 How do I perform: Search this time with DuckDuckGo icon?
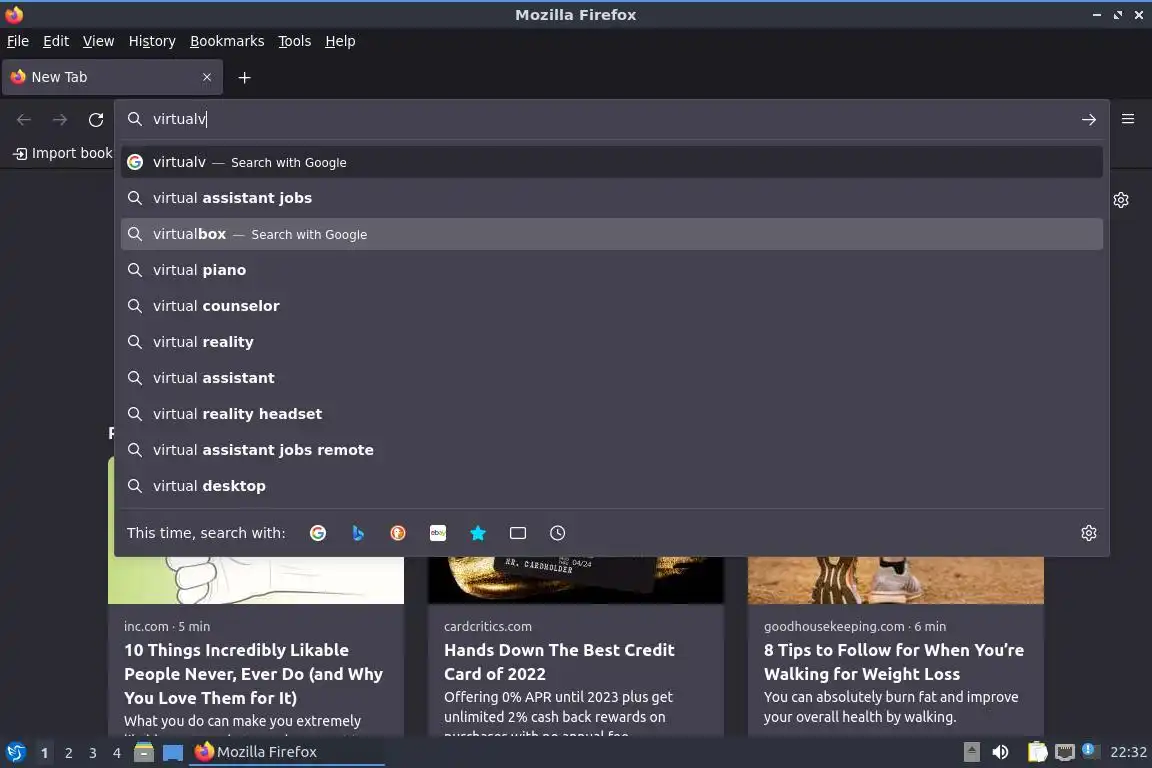pyautogui.click(x=397, y=533)
